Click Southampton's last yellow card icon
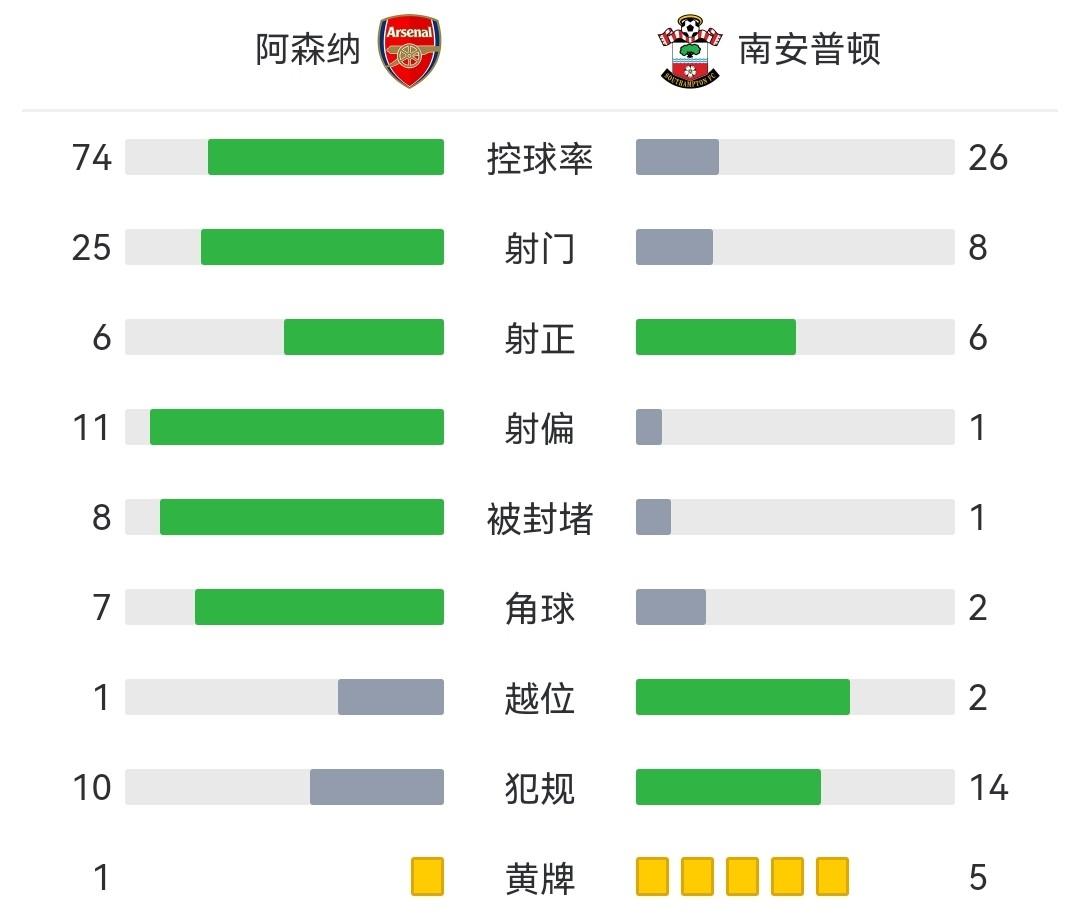 (832, 876)
